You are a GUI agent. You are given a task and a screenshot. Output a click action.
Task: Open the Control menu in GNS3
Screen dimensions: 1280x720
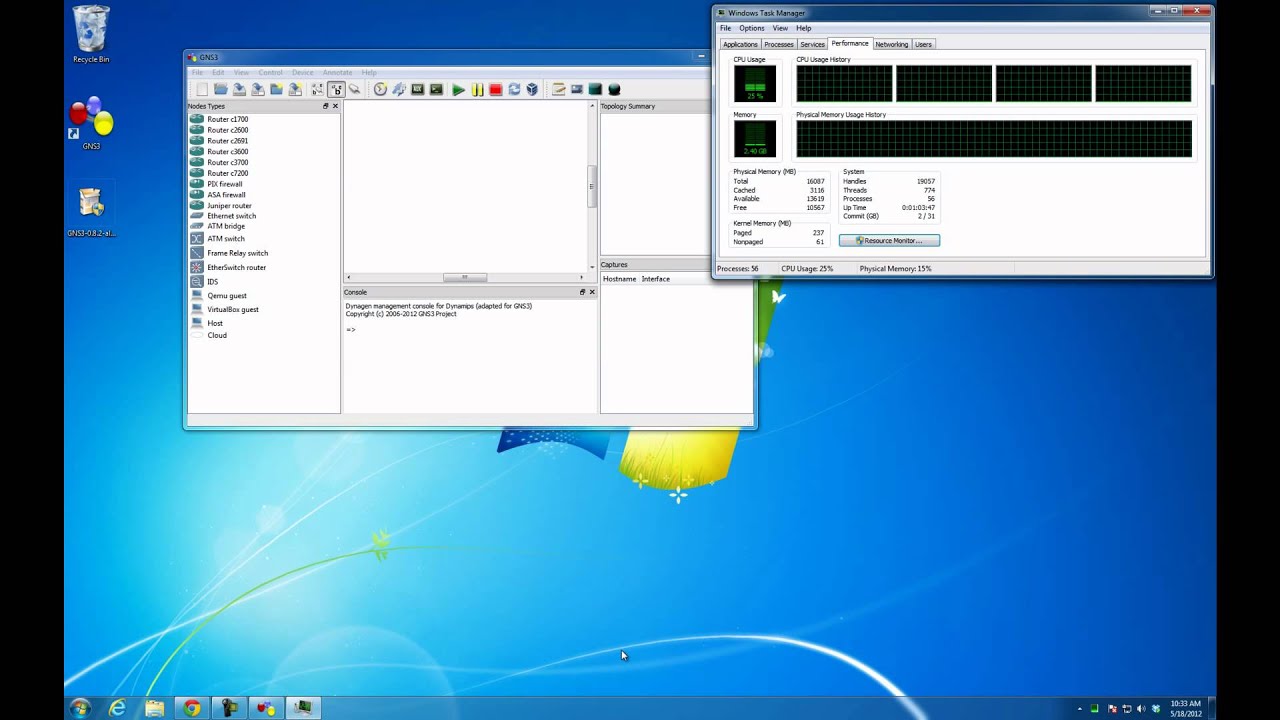point(270,72)
